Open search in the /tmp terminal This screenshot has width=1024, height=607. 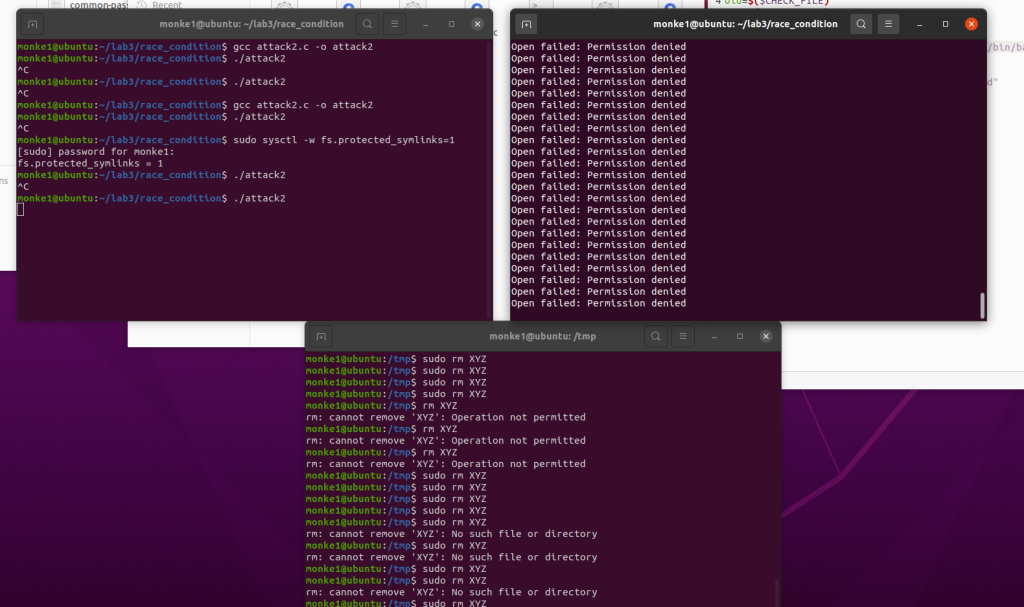pos(656,336)
